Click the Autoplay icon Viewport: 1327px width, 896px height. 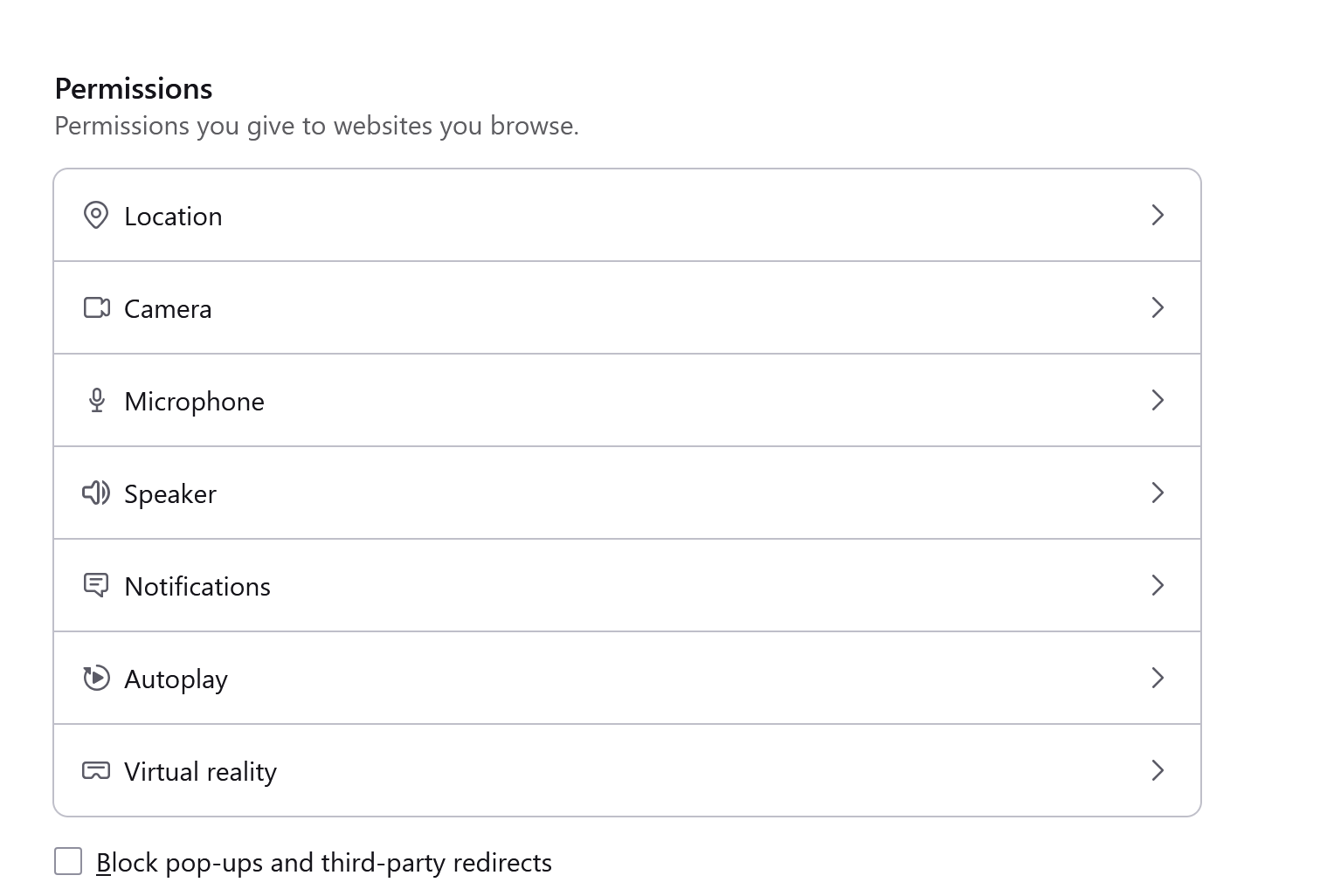tap(96, 678)
